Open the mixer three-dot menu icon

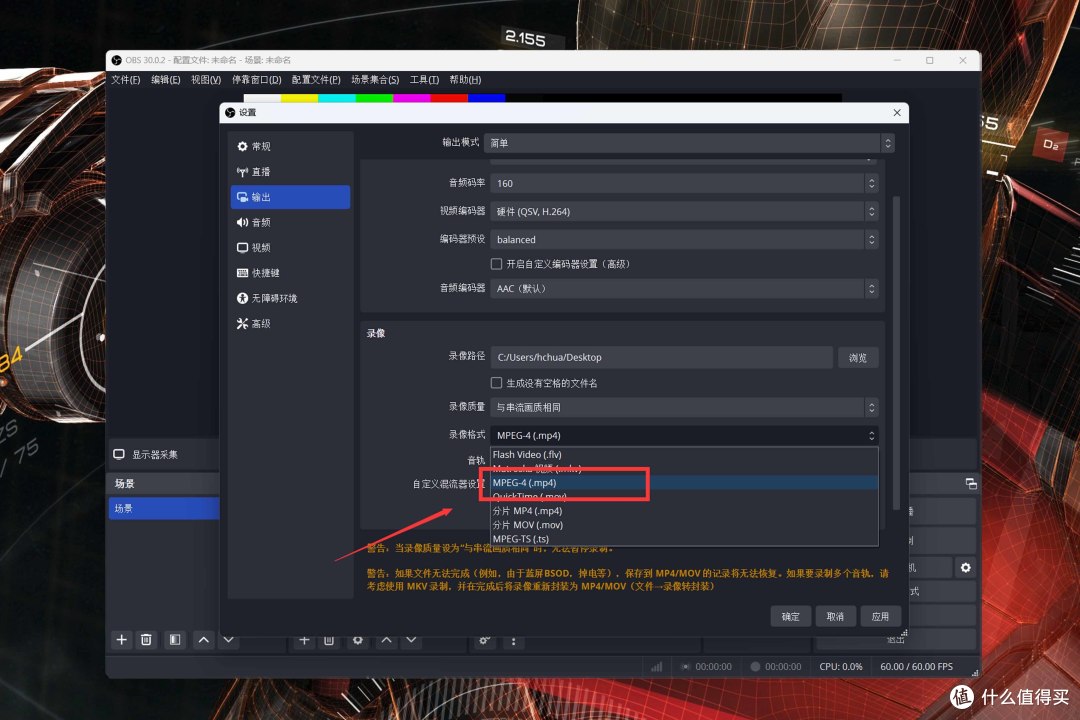click(x=513, y=642)
